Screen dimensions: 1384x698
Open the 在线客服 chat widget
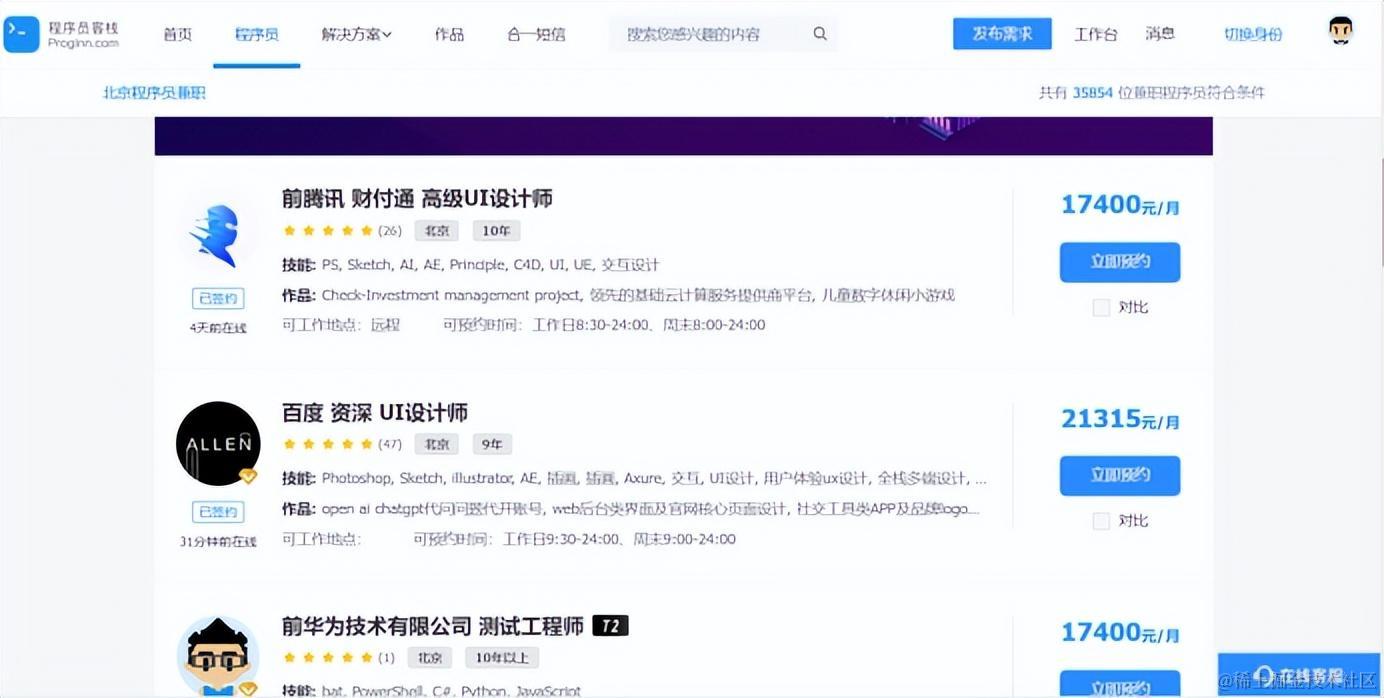point(1300,675)
